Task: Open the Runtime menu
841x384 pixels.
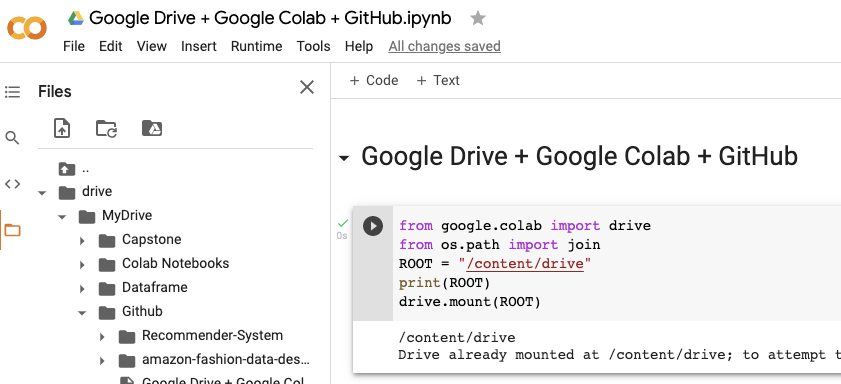Action: (x=256, y=47)
